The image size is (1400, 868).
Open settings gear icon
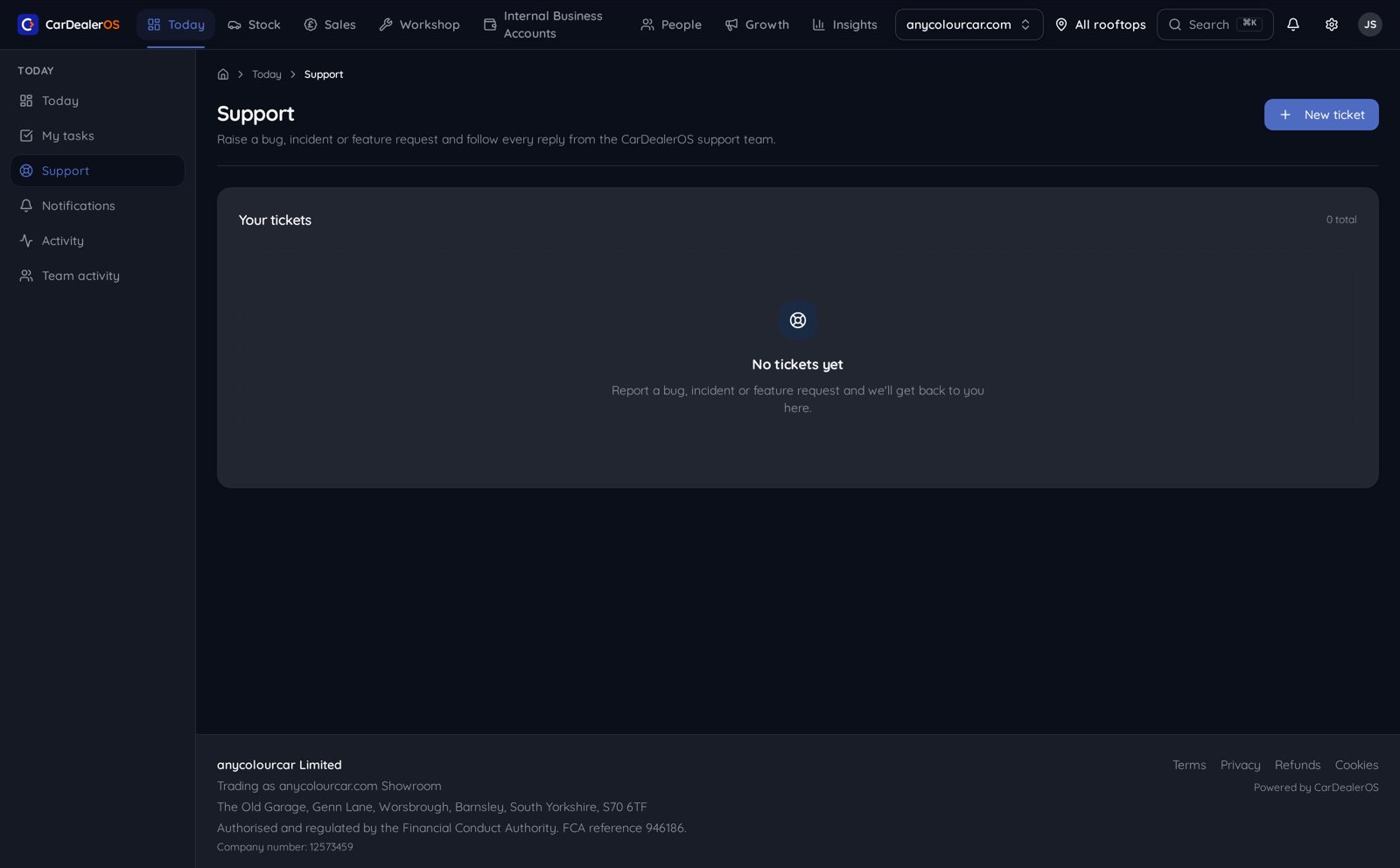click(x=1331, y=24)
